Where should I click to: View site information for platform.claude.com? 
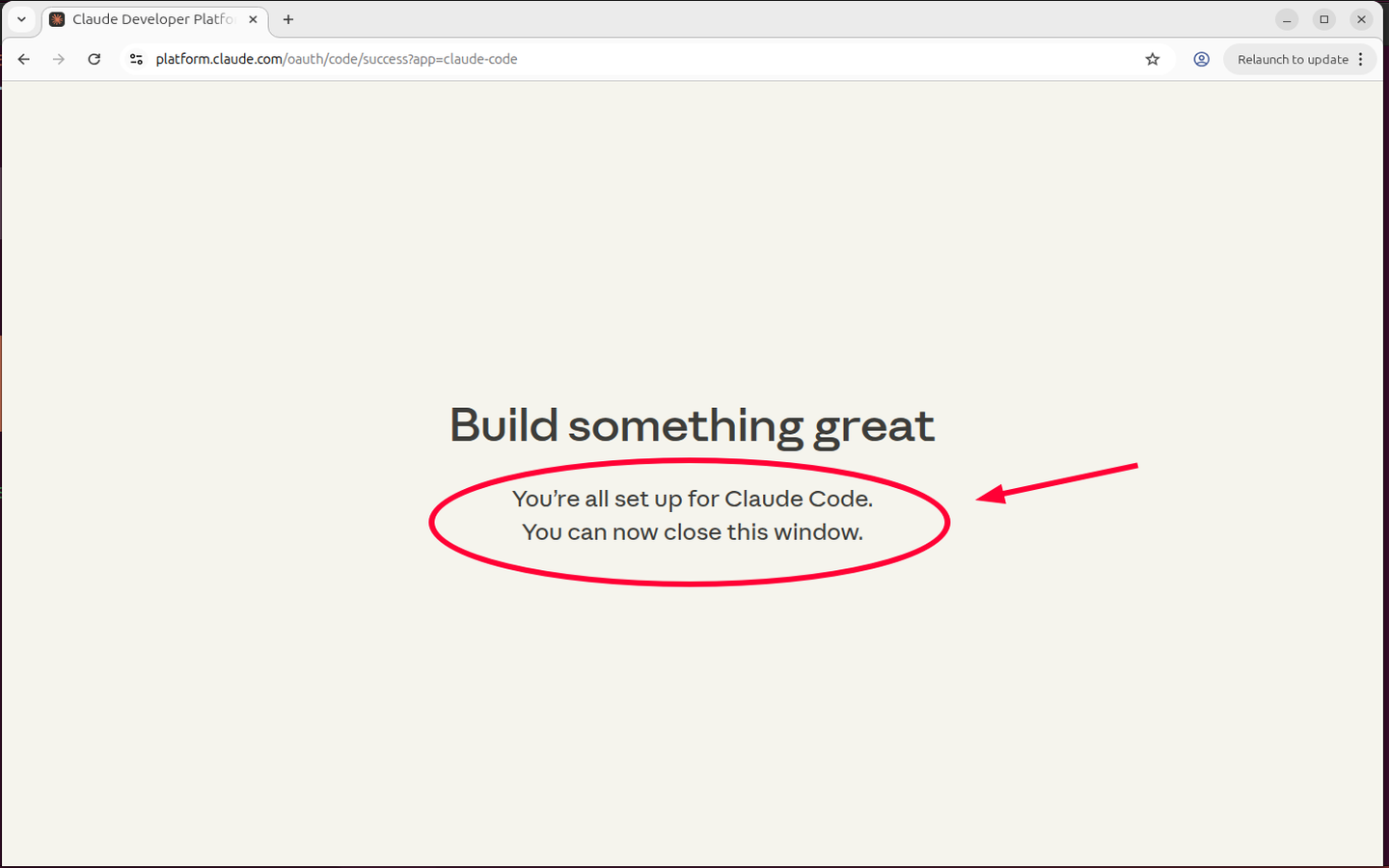(x=136, y=59)
